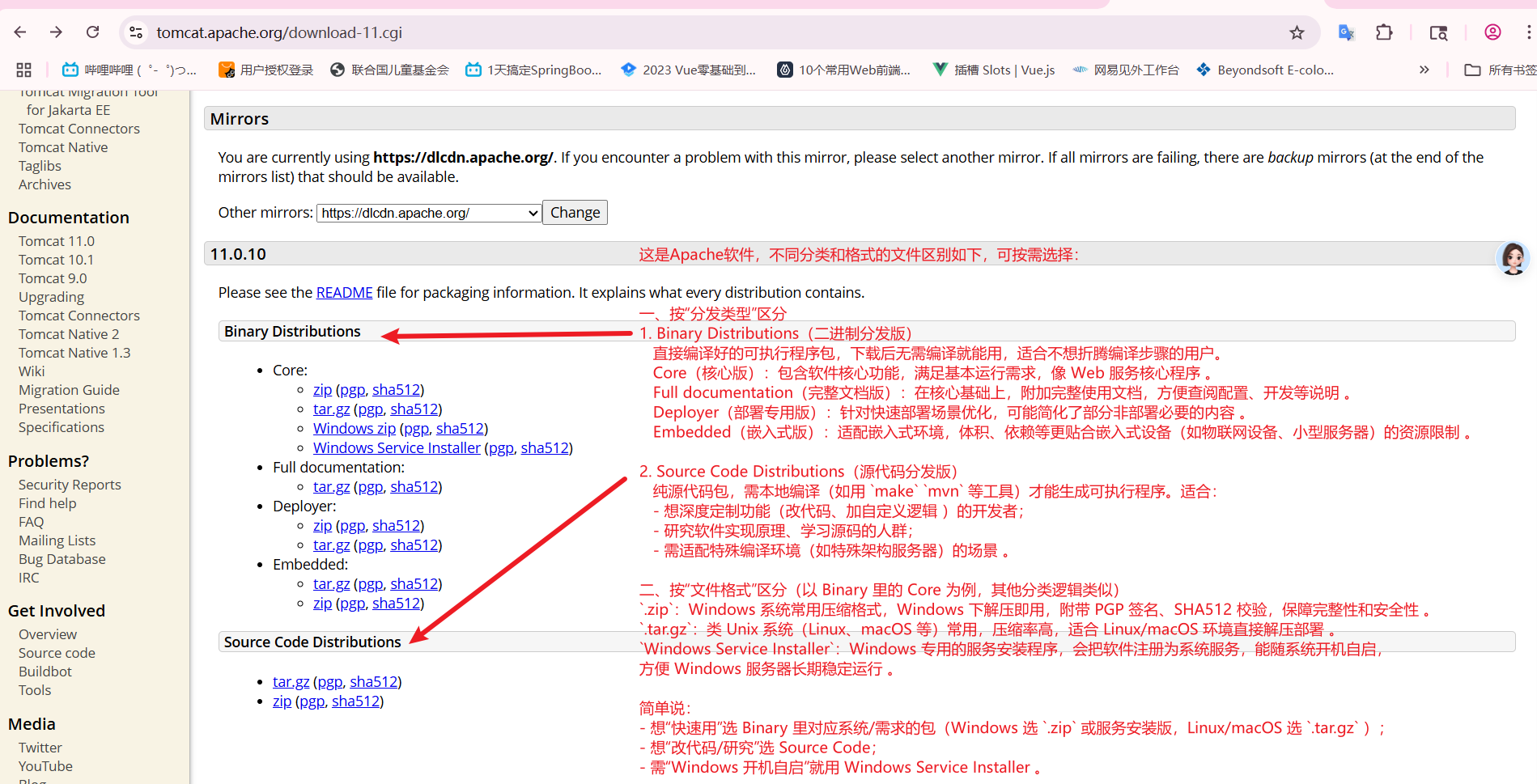Viewport: 1537px width, 784px height.
Task: Open the Beyondsoft E-colo bookmark
Action: 1265,70
